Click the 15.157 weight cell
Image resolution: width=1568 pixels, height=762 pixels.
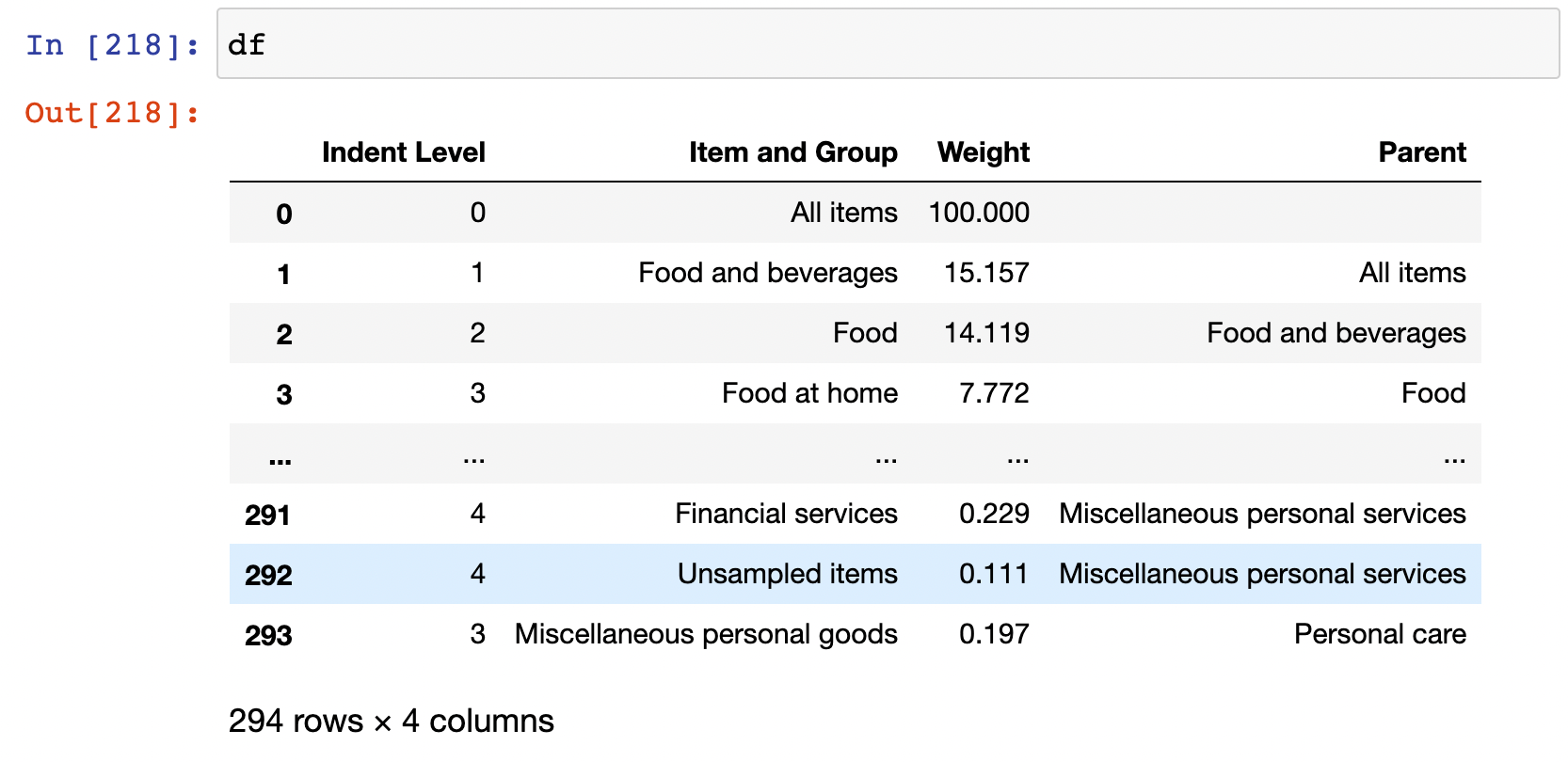pos(986,273)
